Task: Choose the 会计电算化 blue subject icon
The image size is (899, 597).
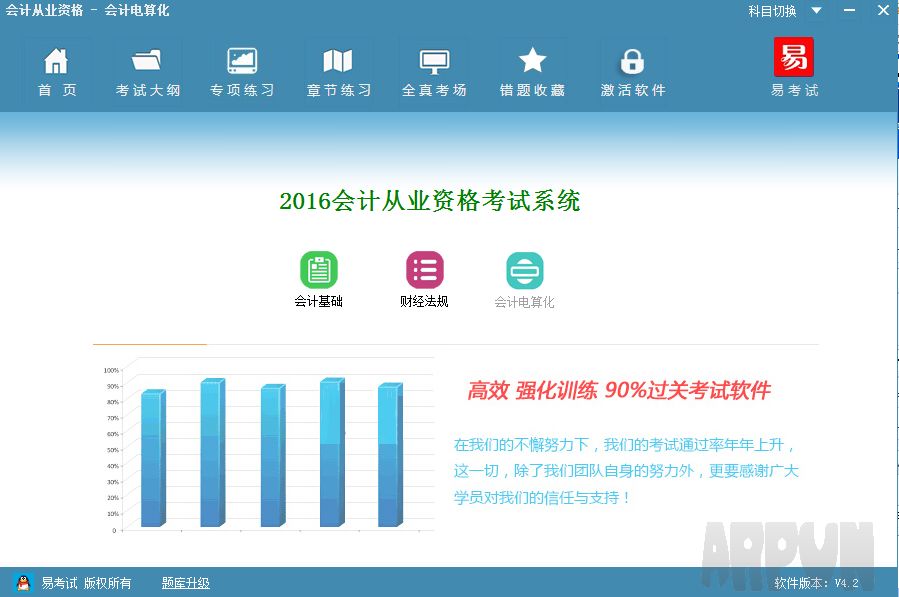Action: point(524,270)
